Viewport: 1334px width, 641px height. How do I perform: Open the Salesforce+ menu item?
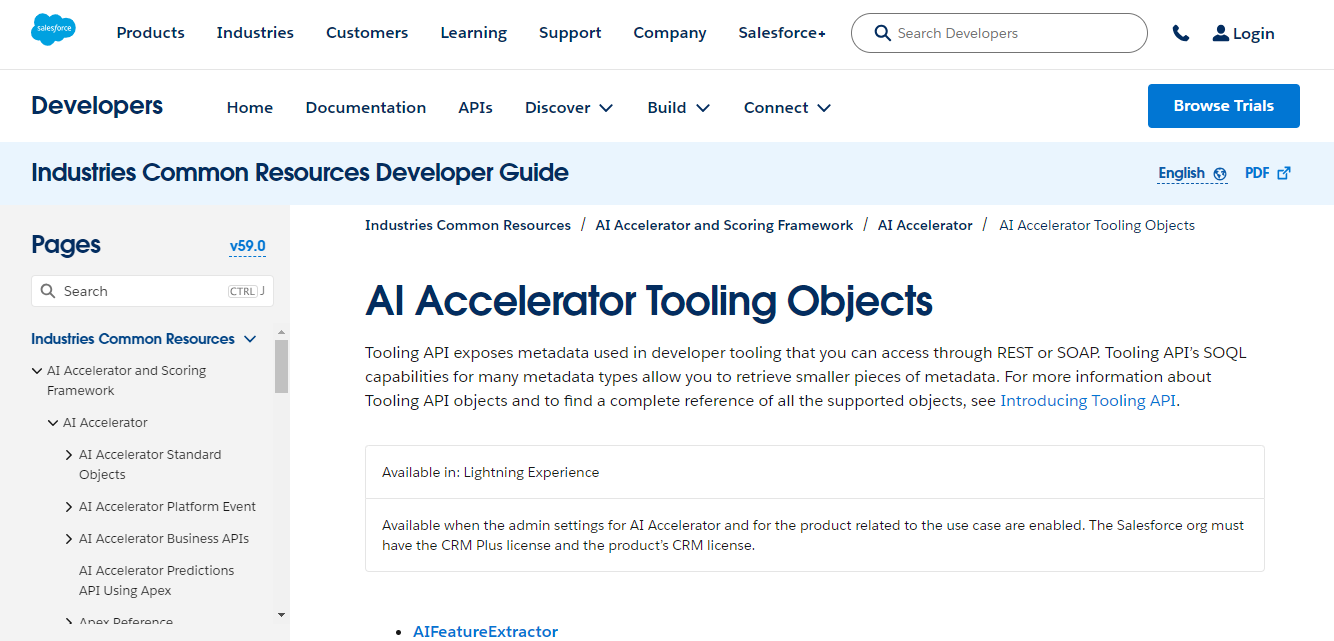(x=782, y=33)
